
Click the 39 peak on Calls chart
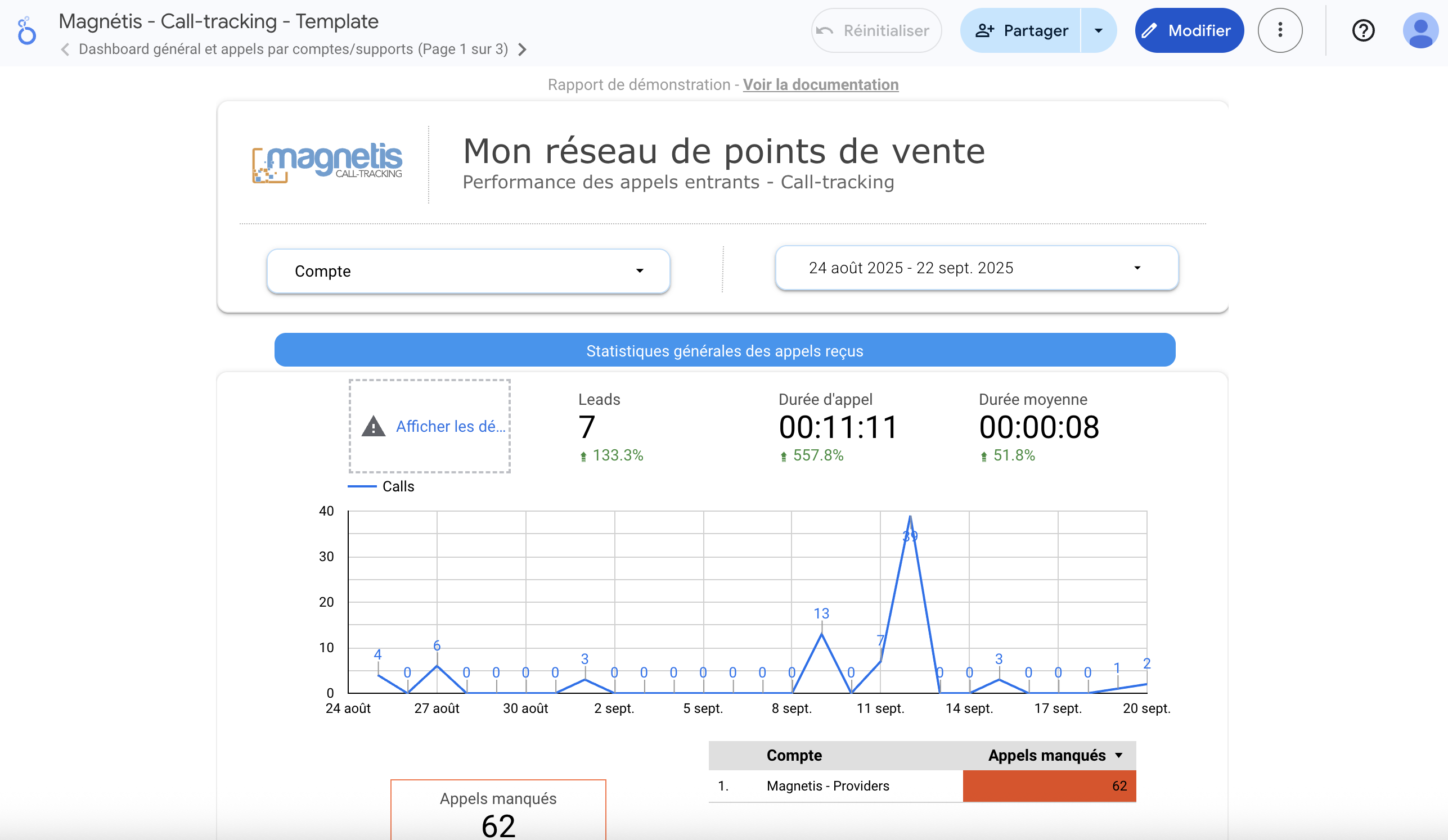pyautogui.click(x=910, y=517)
